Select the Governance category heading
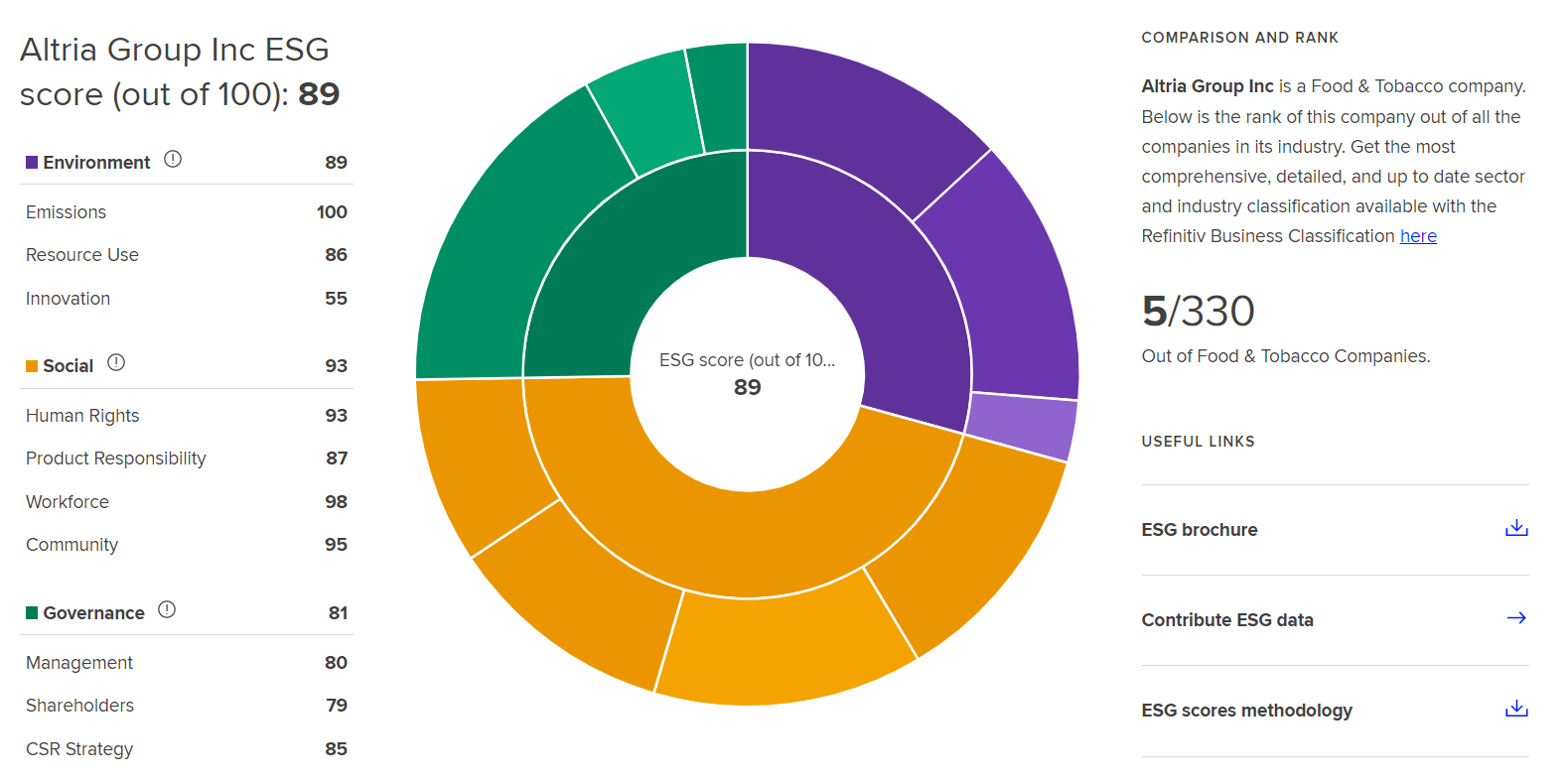Viewport: 1567px width, 784px height. click(94, 613)
